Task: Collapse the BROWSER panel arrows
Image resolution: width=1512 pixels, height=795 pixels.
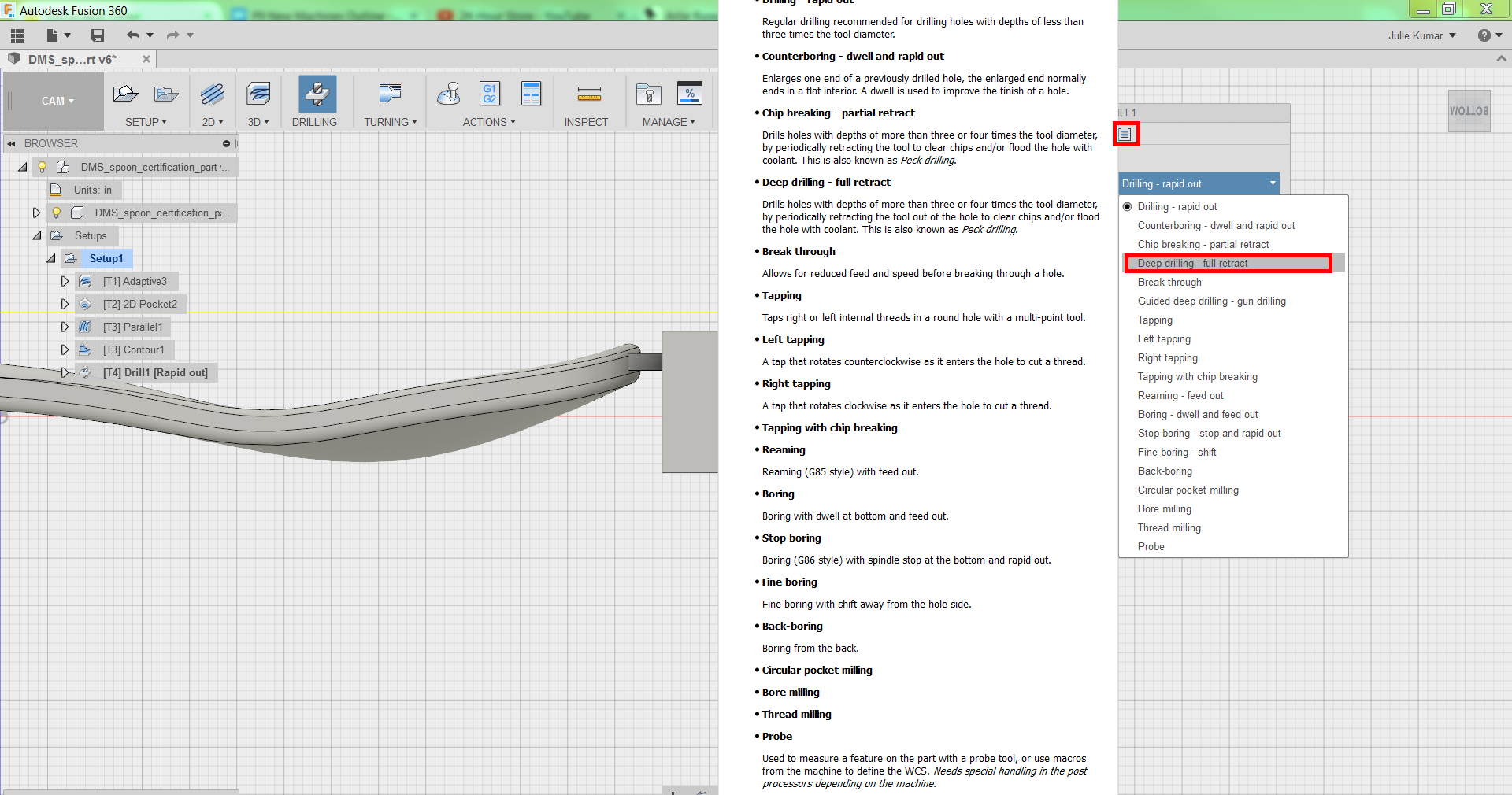Action: pos(12,144)
